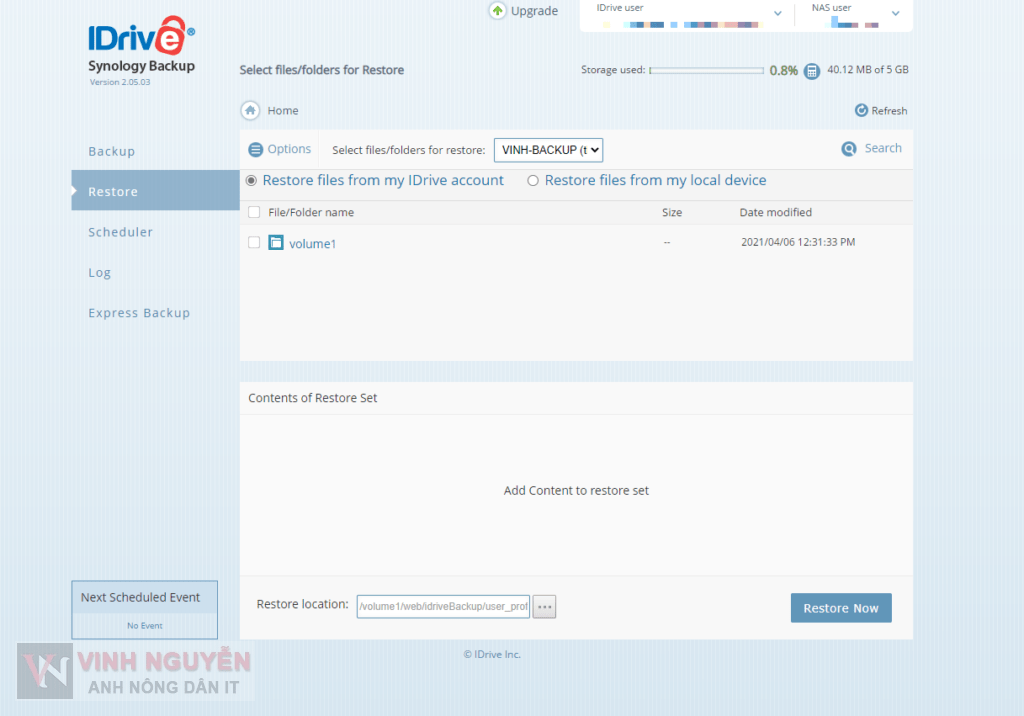Tick the volume1 checkbox

(x=254, y=243)
